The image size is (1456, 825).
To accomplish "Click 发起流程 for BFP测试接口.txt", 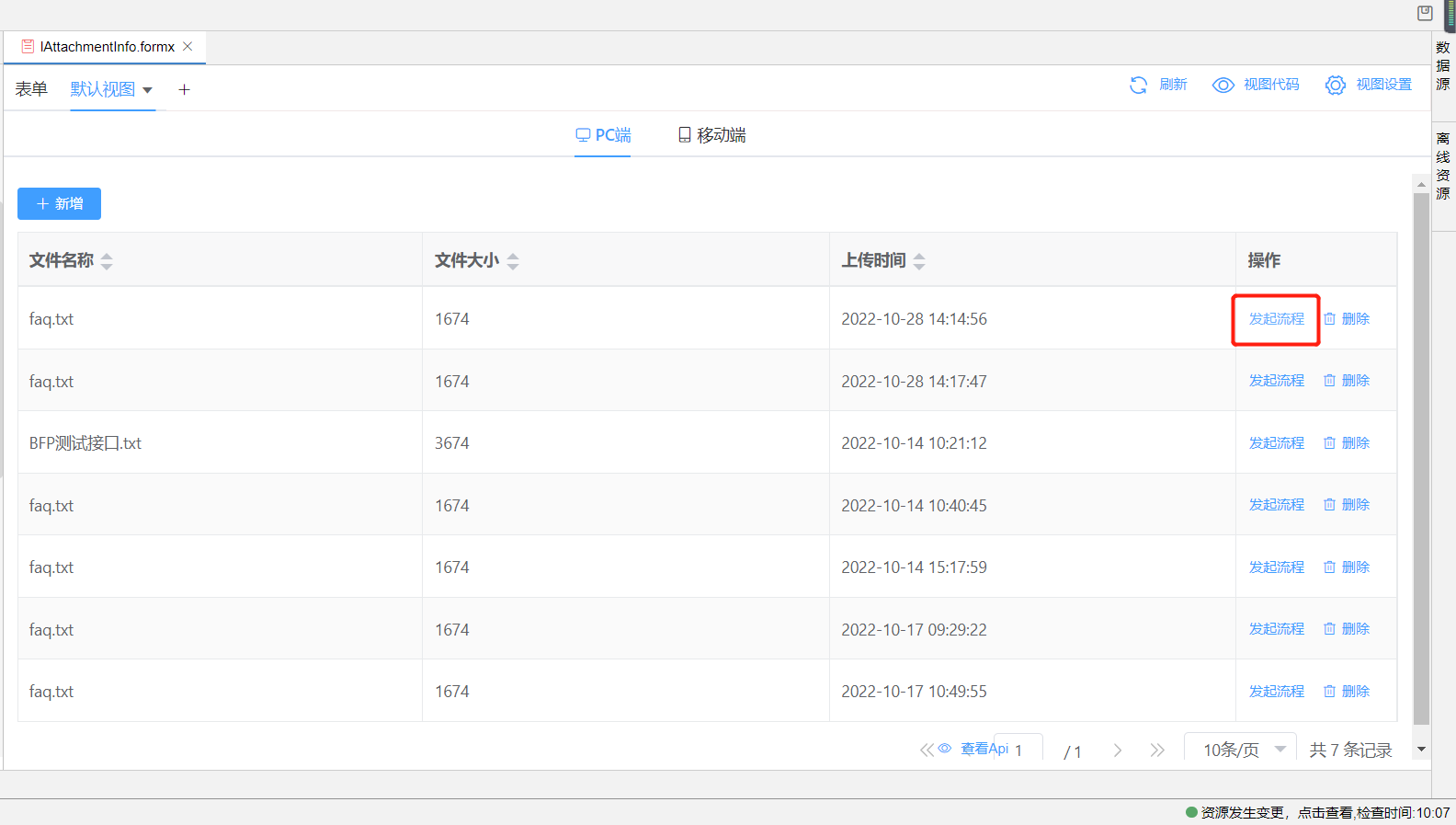I will click(1276, 443).
